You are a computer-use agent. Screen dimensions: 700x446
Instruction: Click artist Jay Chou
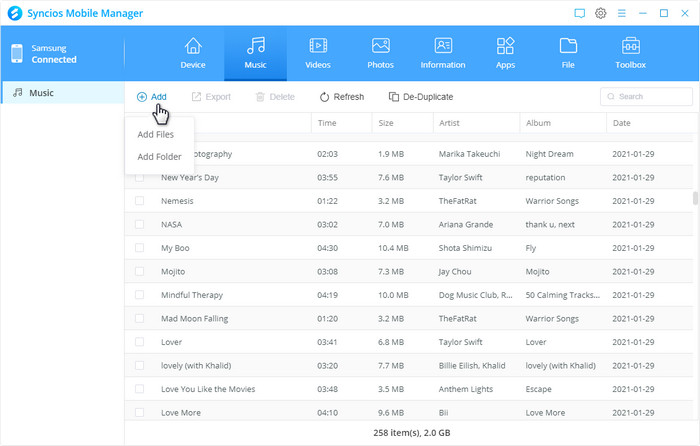tap(455, 271)
